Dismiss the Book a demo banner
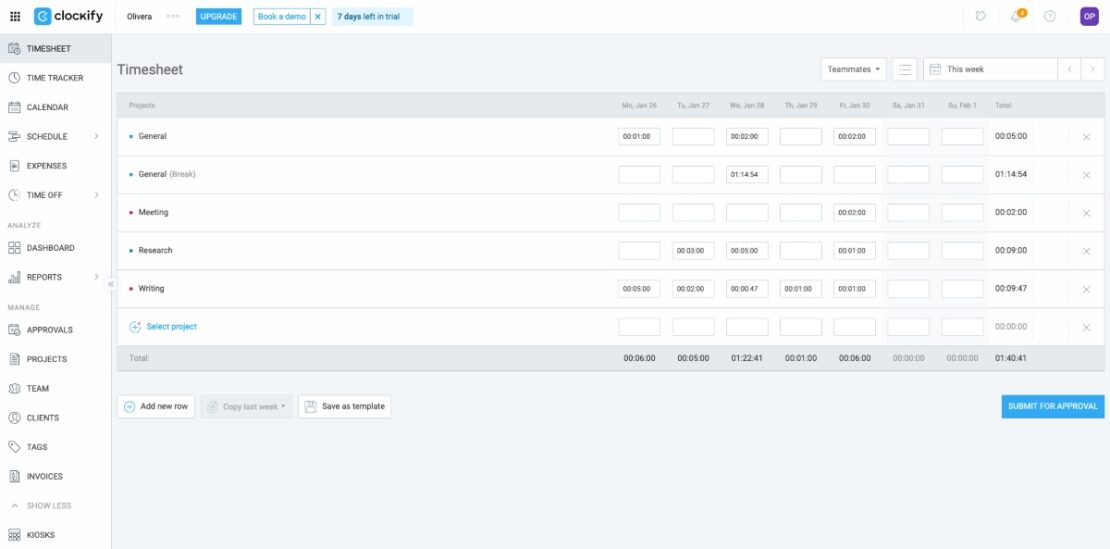Image resolution: width=1110 pixels, height=549 pixels. pyautogui.click(x=318, y=16)
